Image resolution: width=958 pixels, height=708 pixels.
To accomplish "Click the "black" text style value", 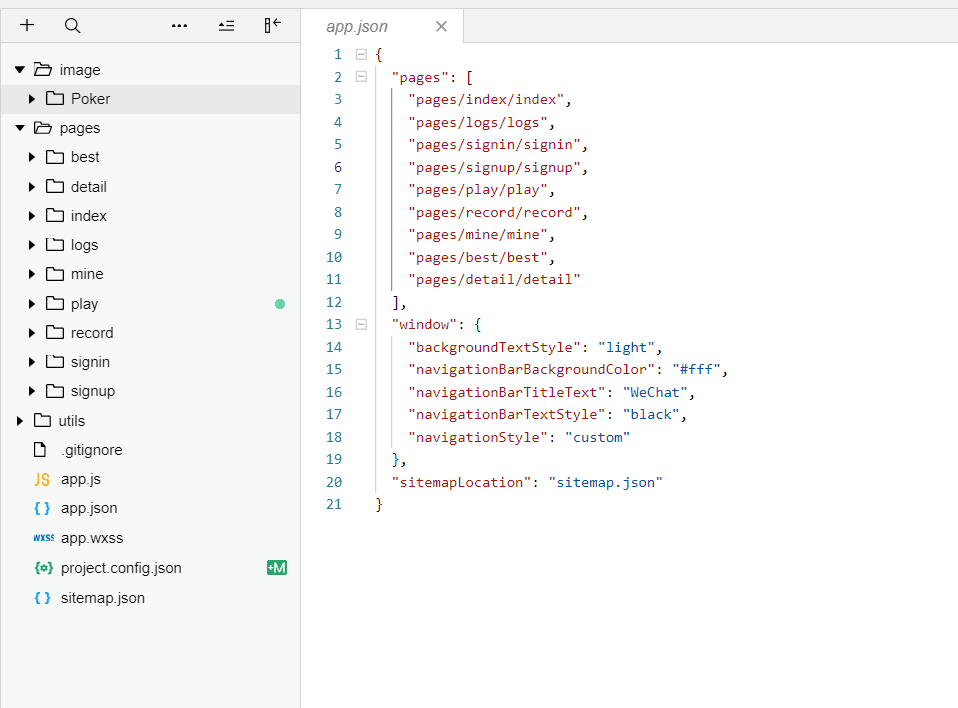I will tap(651, 415).
